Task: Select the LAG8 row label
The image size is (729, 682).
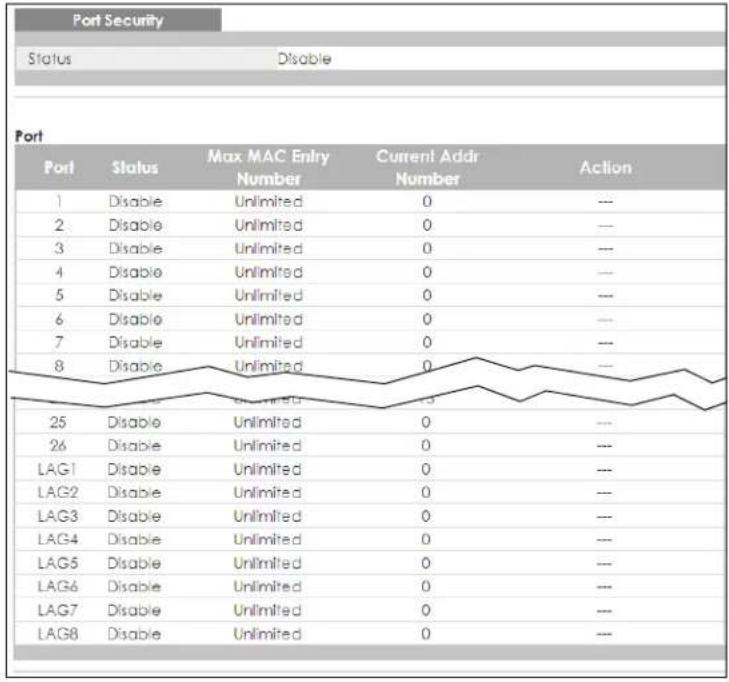Action: tap(58, 634)
